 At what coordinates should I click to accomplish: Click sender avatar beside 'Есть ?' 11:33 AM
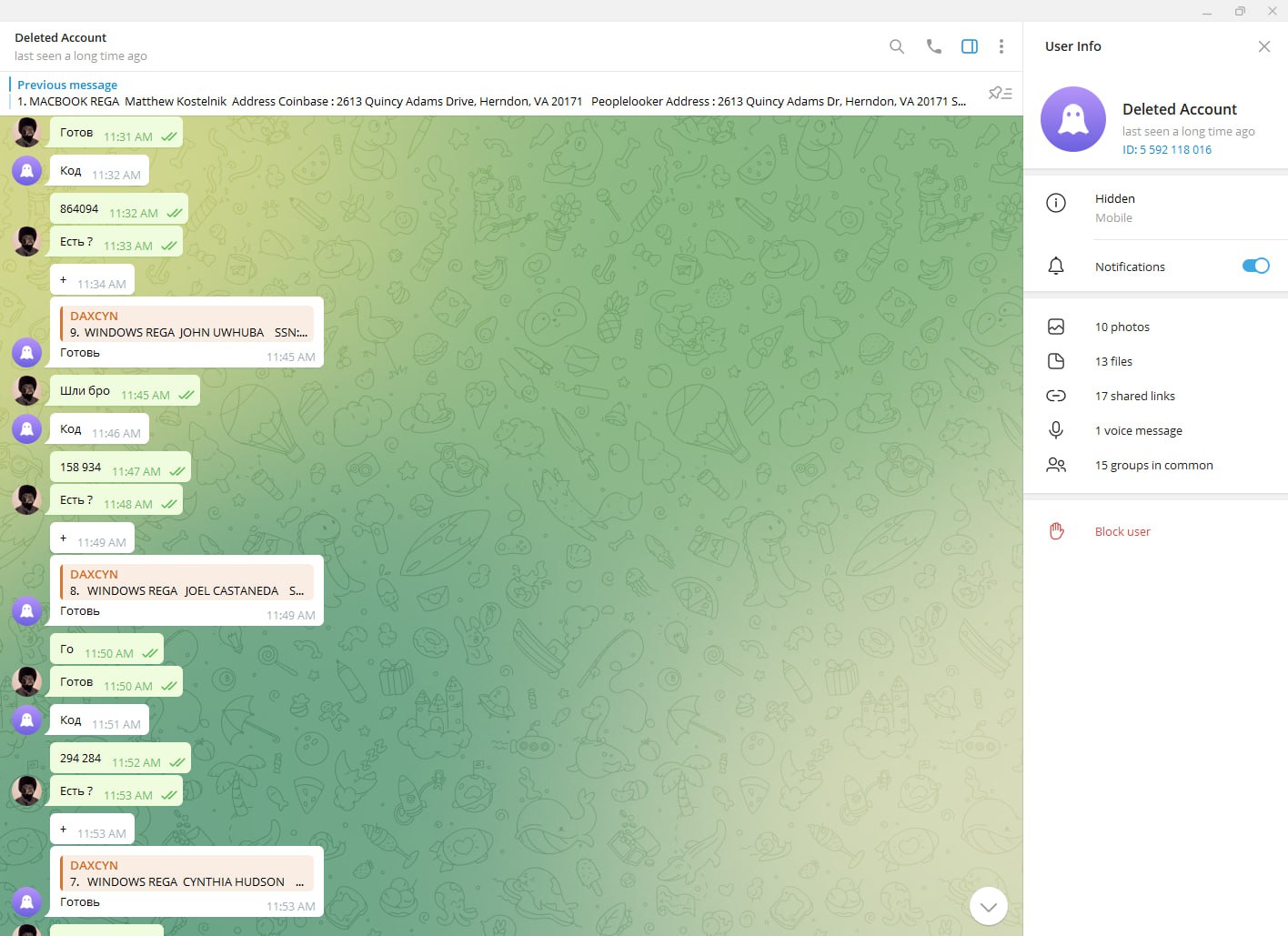pyautogui.click(x=27, y=241)
